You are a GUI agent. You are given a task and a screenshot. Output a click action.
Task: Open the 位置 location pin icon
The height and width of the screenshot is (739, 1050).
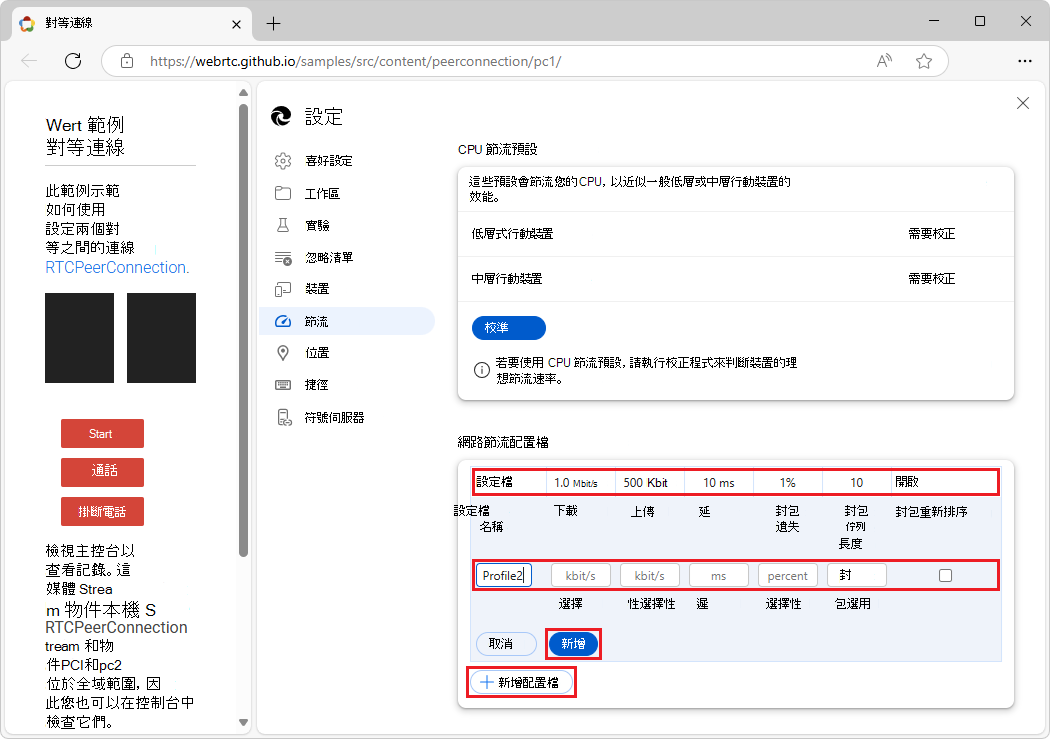(284, 352)
